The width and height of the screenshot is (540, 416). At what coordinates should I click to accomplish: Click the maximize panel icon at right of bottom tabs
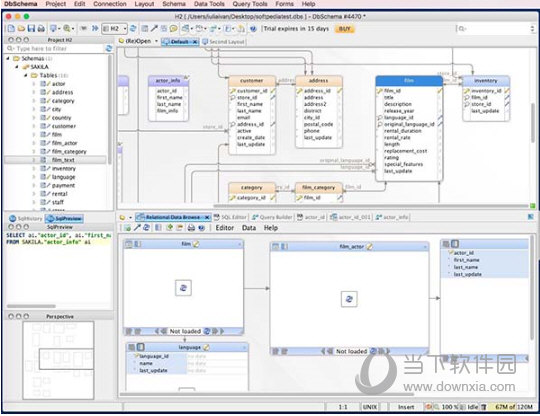click(531, 217)
